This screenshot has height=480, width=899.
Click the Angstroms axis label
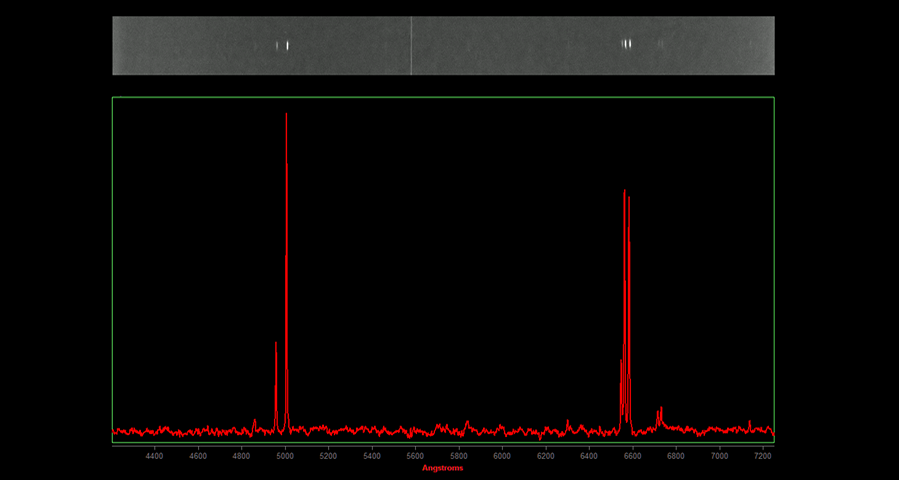(442, 468)
